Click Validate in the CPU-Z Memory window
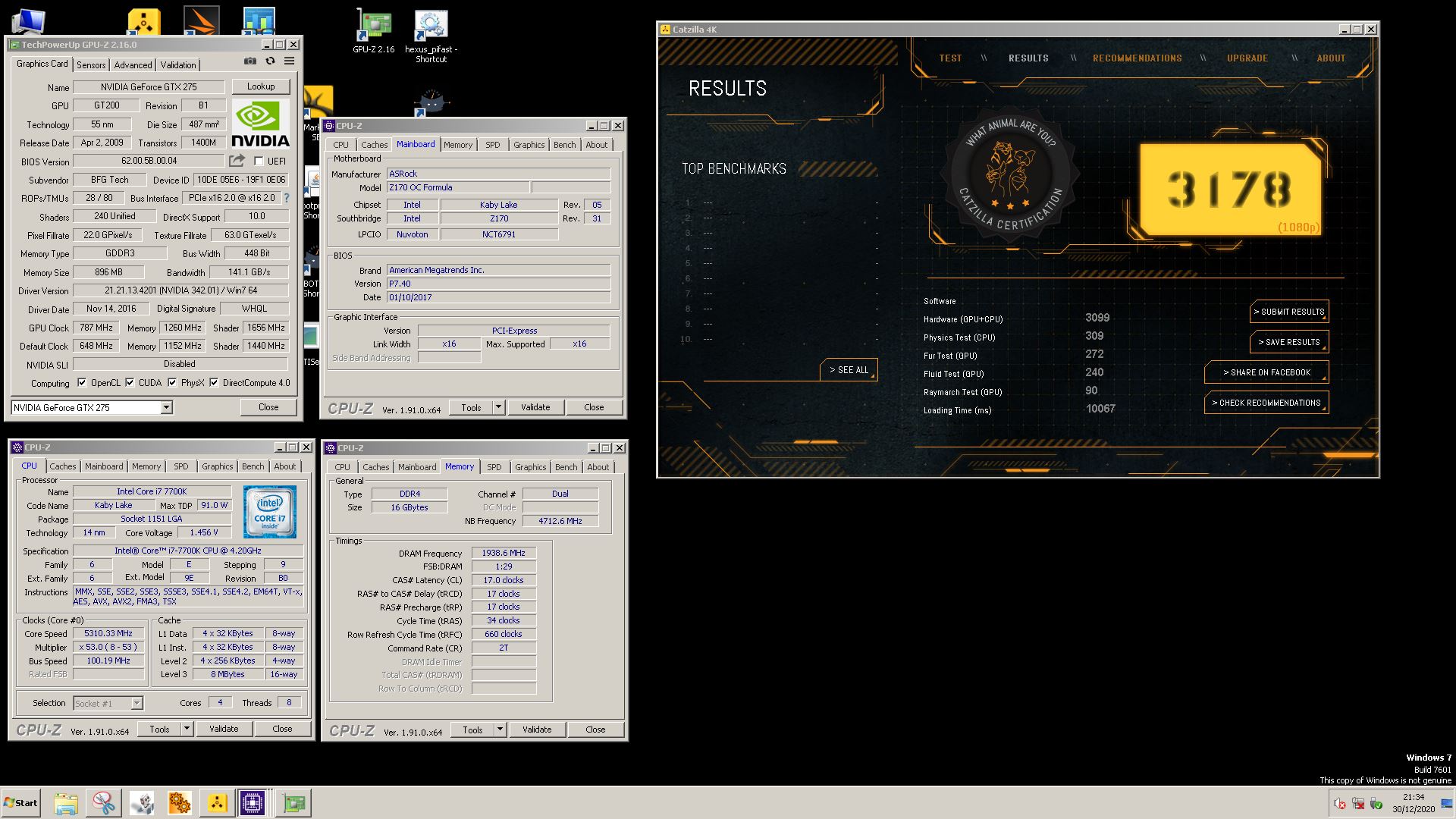This screenshot has width=1456, height=819. [536, 730]
